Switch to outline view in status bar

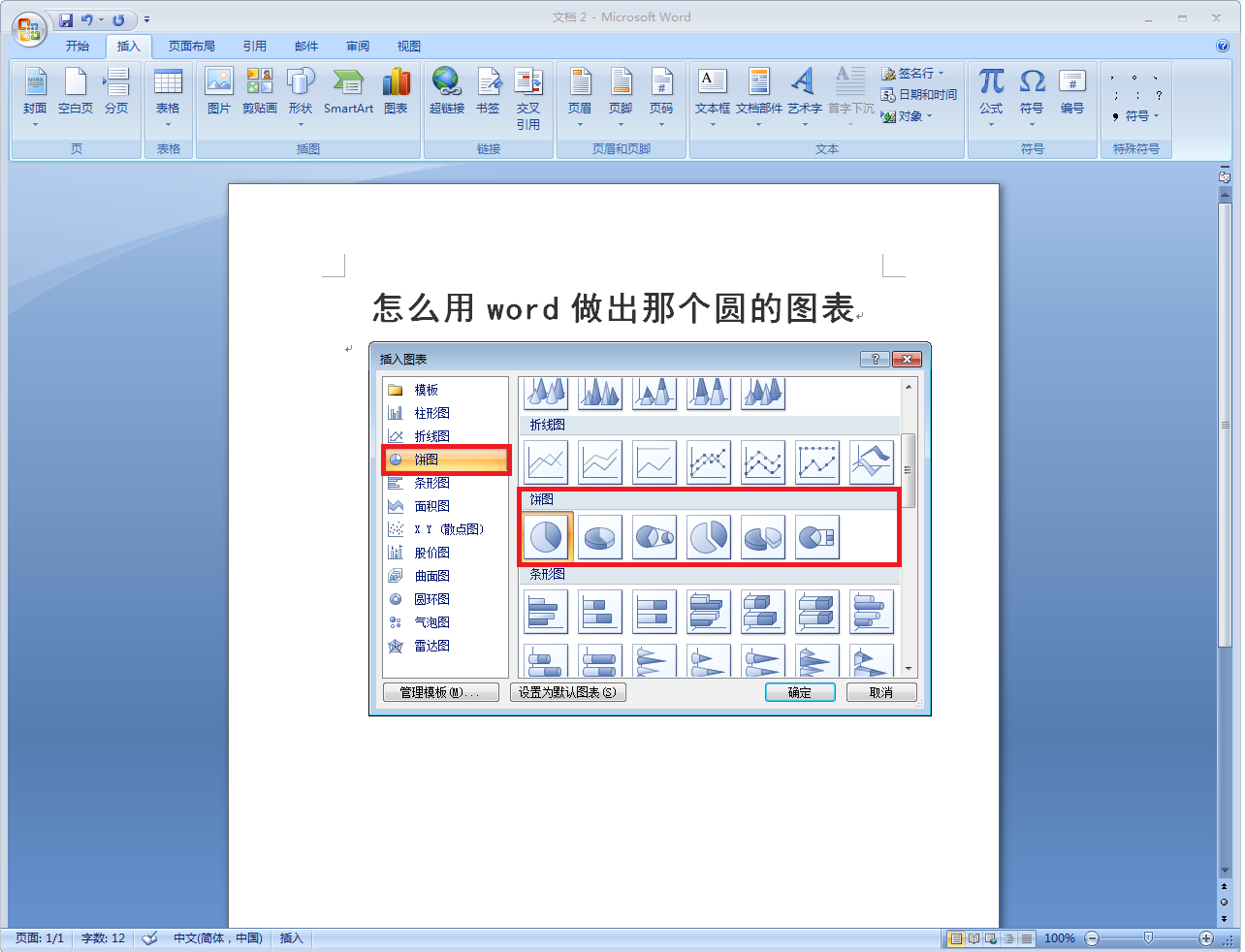click(x=1008, y=938)
